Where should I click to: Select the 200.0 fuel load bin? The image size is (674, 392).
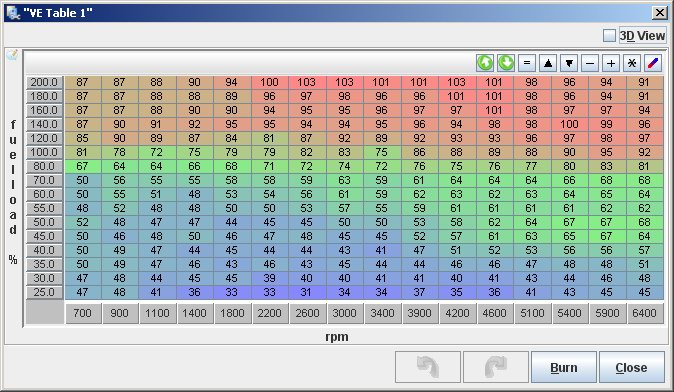click(x=44, y=82)
